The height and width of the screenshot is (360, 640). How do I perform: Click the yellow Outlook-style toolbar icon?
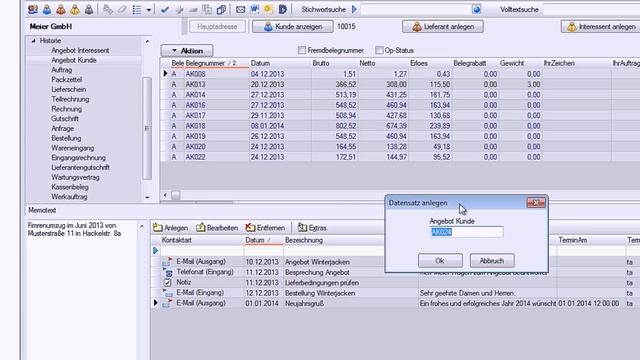click(268, 9)
